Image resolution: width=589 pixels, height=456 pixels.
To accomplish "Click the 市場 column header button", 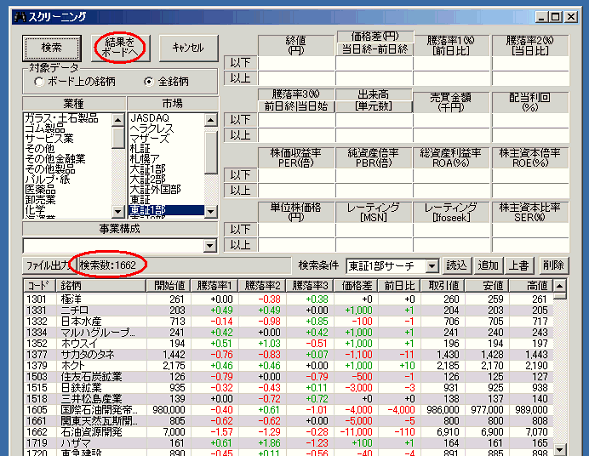I will (x=173, y=103).
